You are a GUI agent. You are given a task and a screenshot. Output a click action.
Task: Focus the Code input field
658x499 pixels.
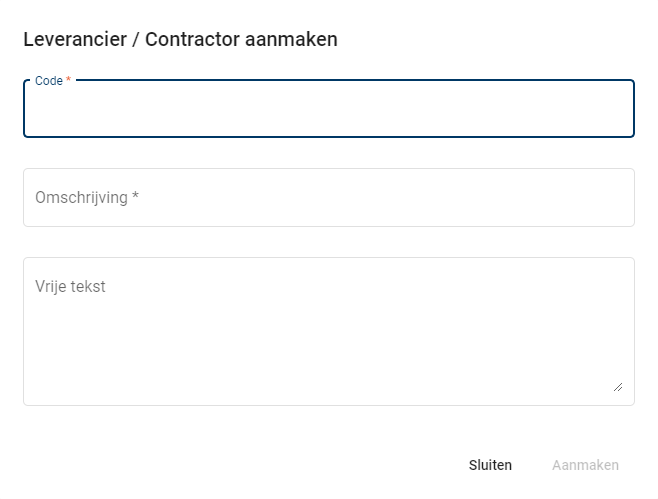328,109
